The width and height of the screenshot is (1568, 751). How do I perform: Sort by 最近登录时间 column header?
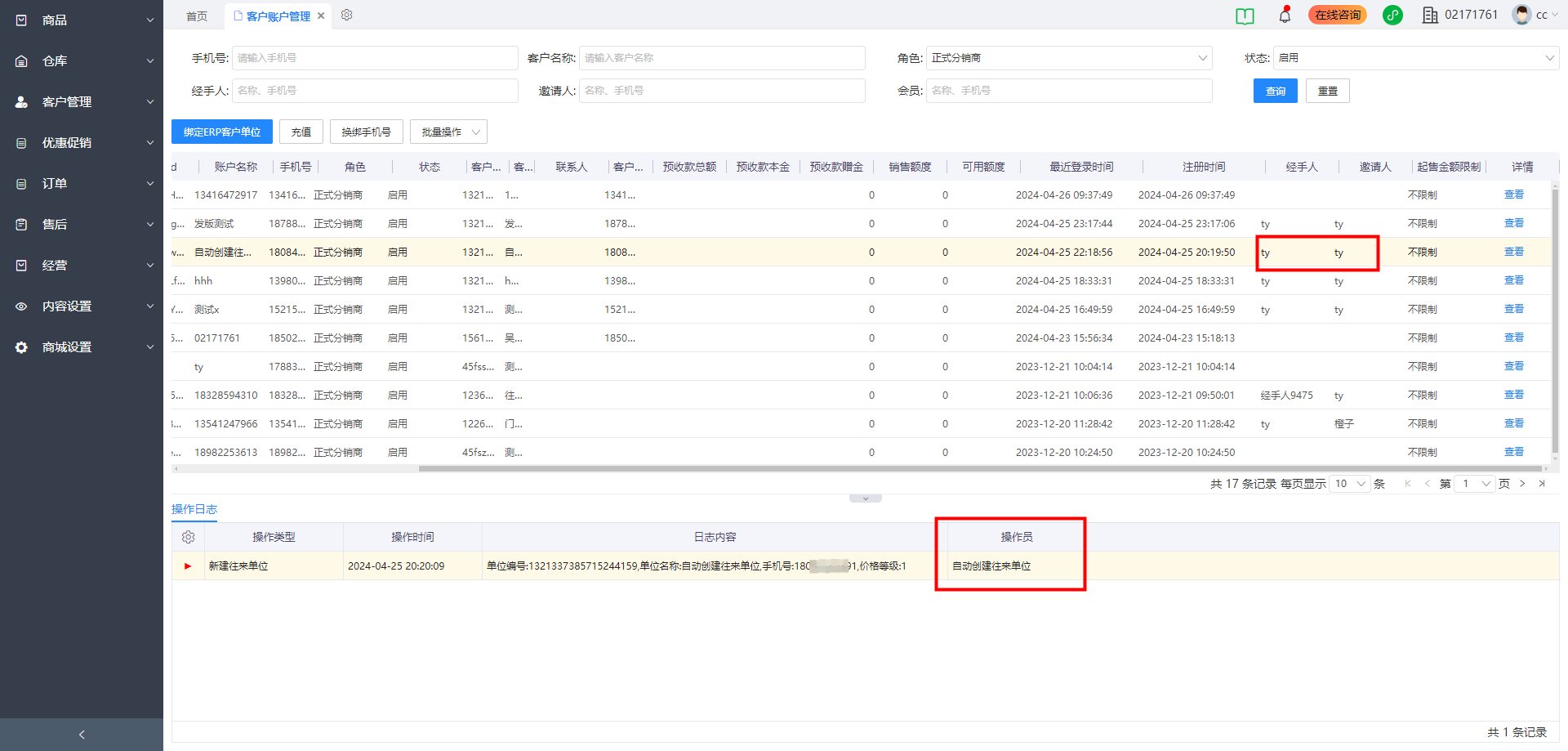pyautogui.click(x=1081, y=167)
